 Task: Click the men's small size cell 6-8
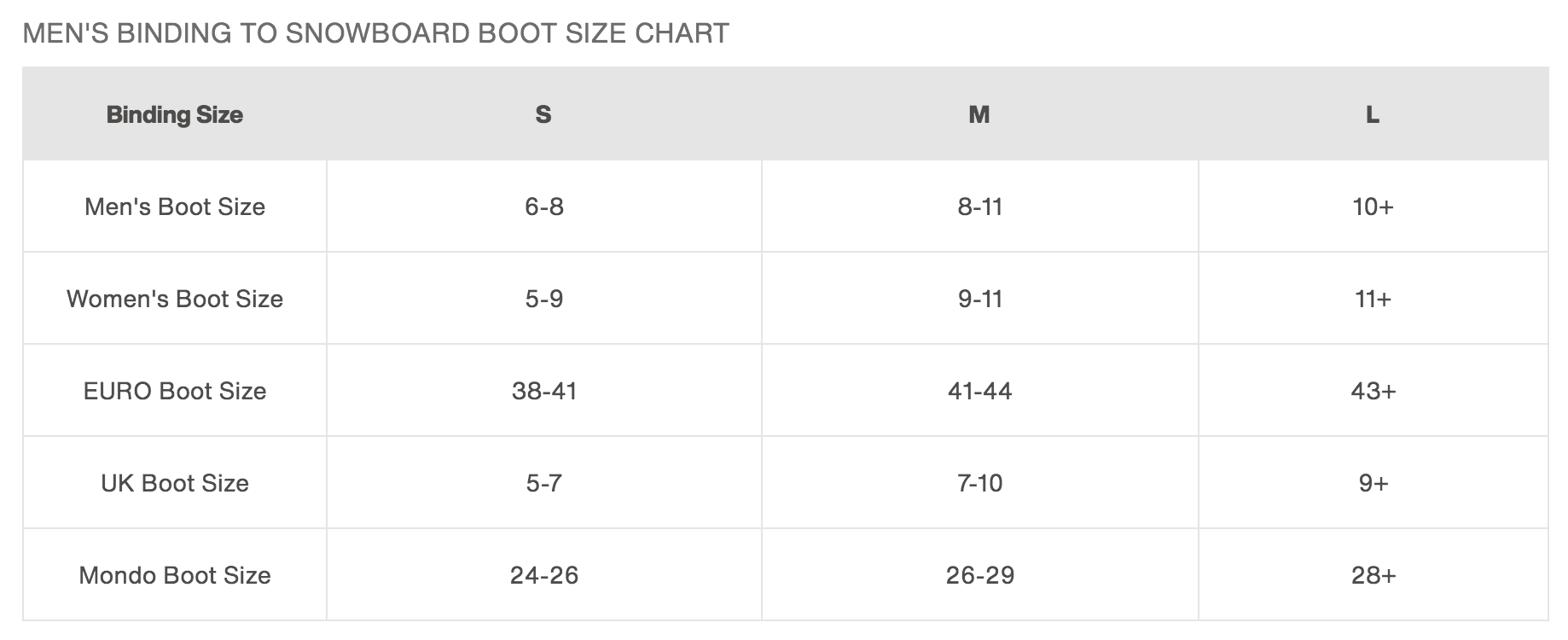pos(544,207)
